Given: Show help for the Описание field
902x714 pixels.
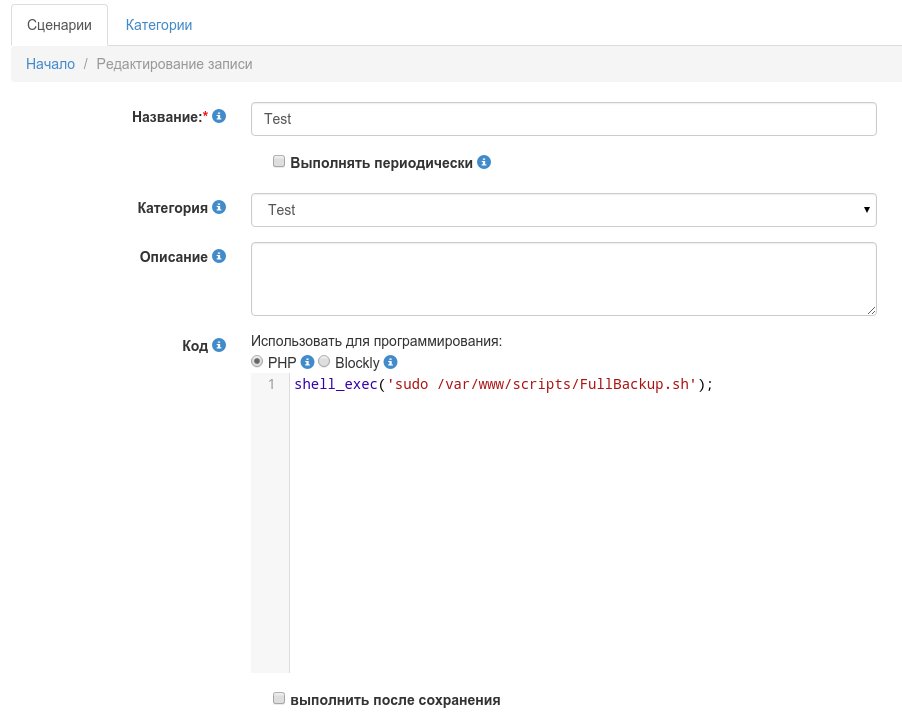Looking at the screenshot, I should [x=219, y=256].
